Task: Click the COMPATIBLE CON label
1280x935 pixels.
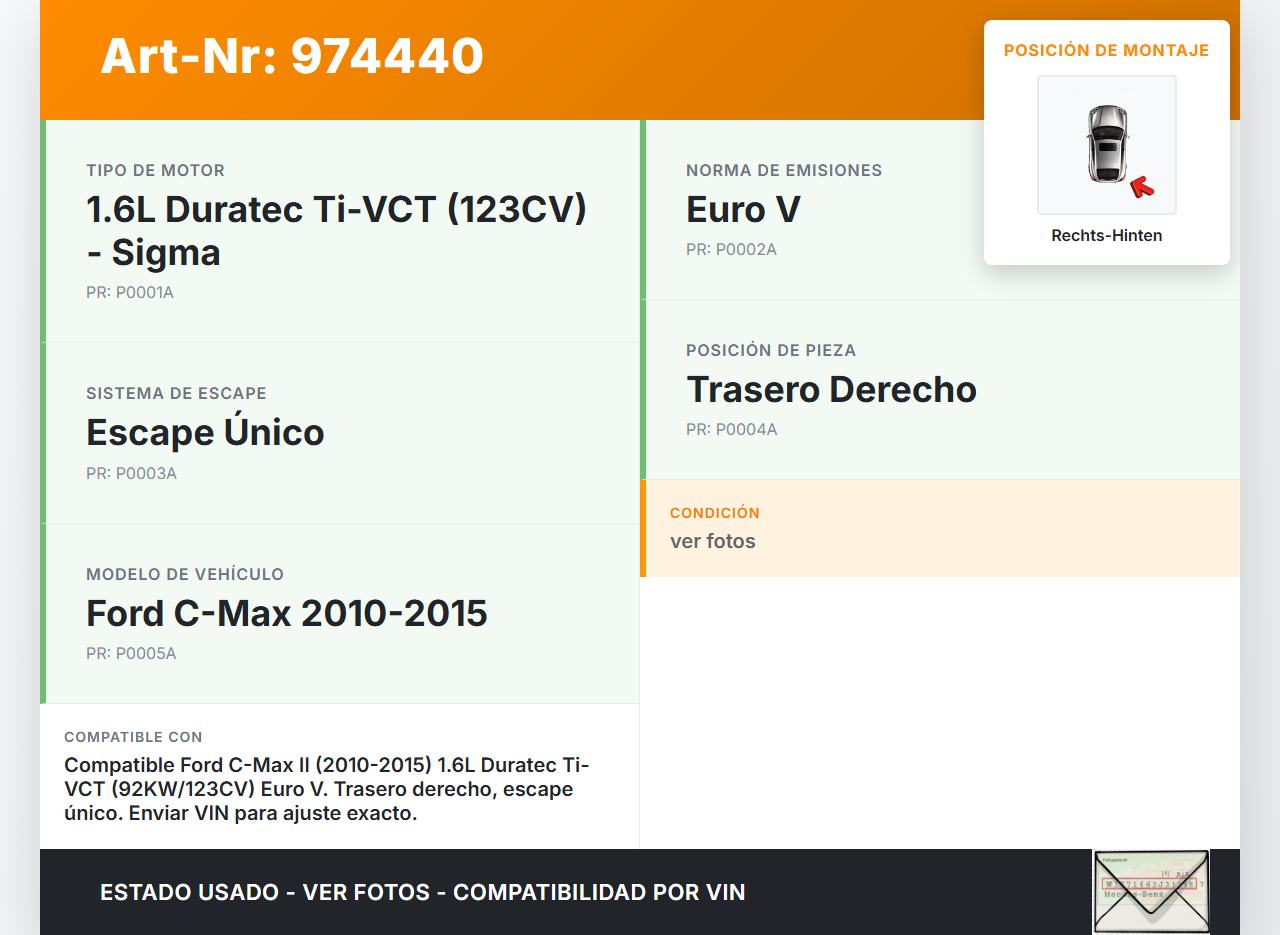Action: [133, 737]
